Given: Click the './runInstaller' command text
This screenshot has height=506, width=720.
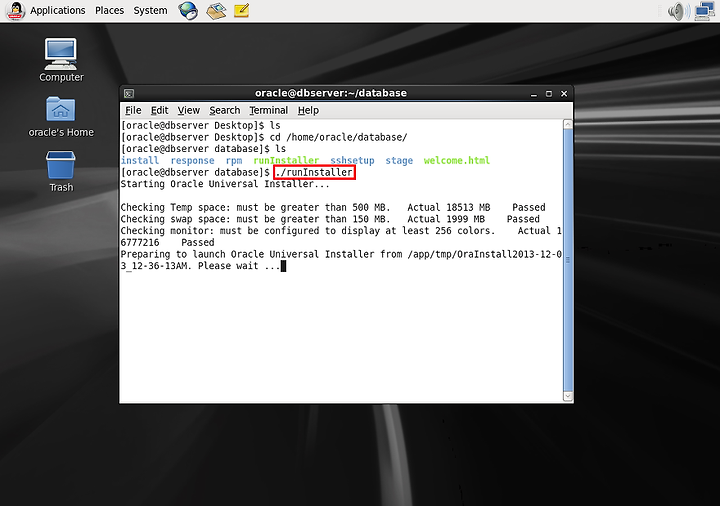Looking at the screenshot, I should click(x=314, y=172).
